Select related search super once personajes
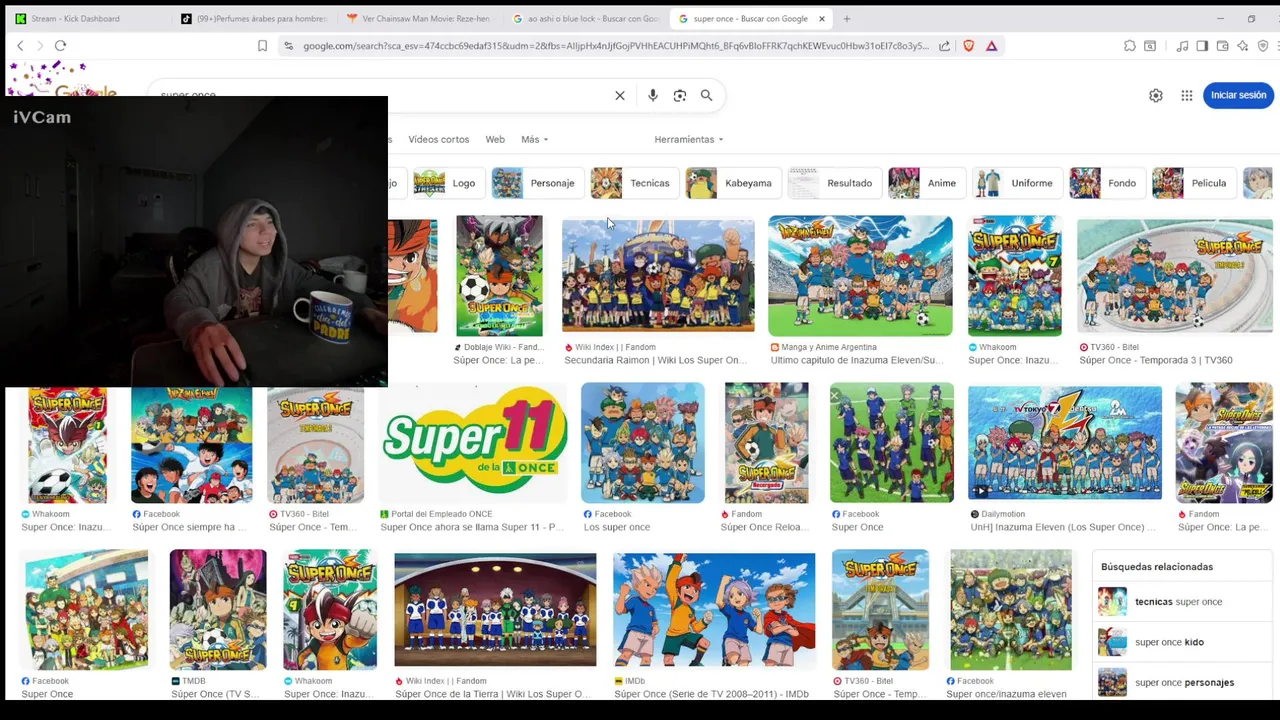This screenshot has width=1280, height=720. click(1183, 682)
